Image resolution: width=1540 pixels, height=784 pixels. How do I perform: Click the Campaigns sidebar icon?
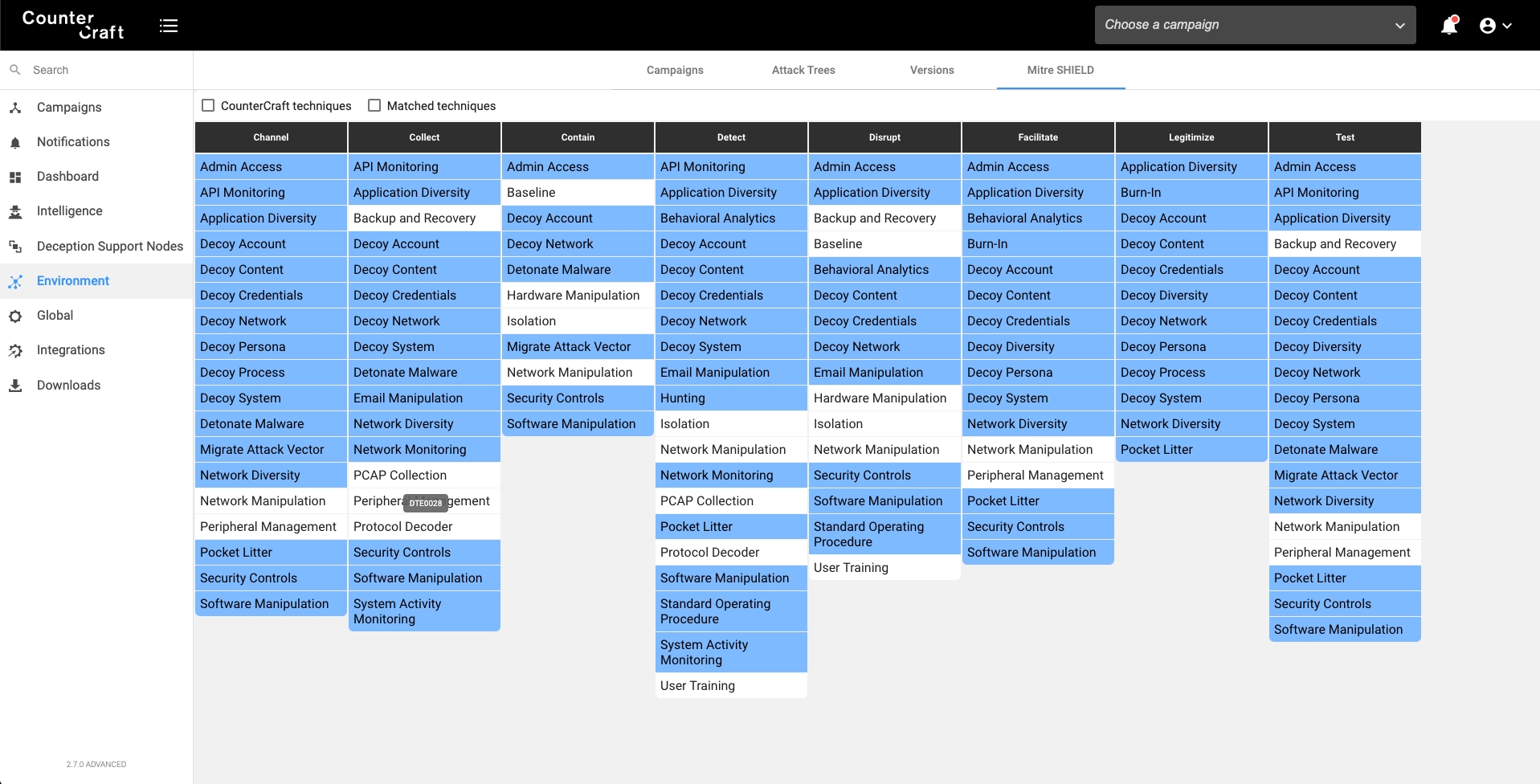(x=15, y=108)
